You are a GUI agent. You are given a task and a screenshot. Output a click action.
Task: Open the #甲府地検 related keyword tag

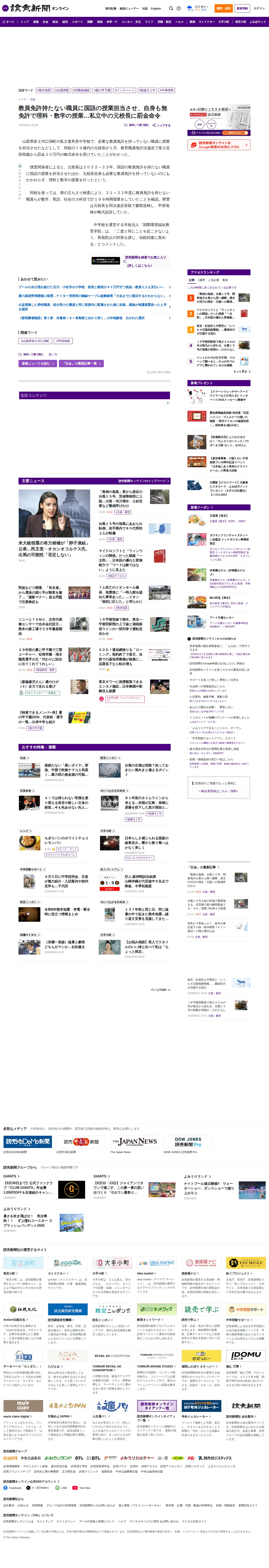(63, 341)
